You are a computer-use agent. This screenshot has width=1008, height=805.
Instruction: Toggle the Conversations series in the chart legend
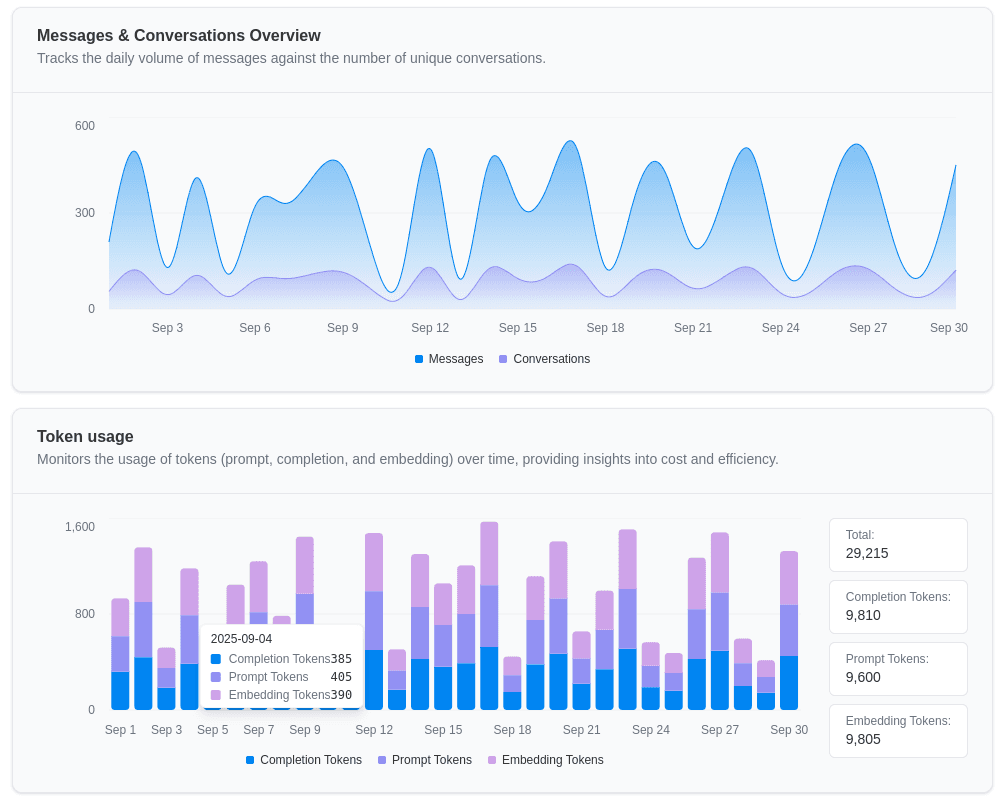pos(551,359)
